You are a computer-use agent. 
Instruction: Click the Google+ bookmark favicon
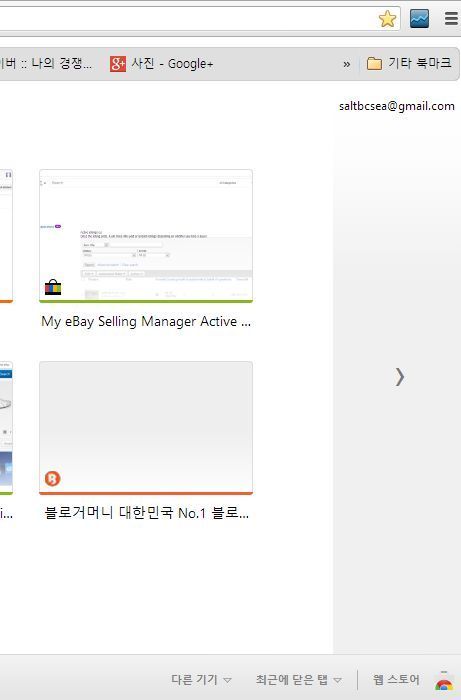118,64
